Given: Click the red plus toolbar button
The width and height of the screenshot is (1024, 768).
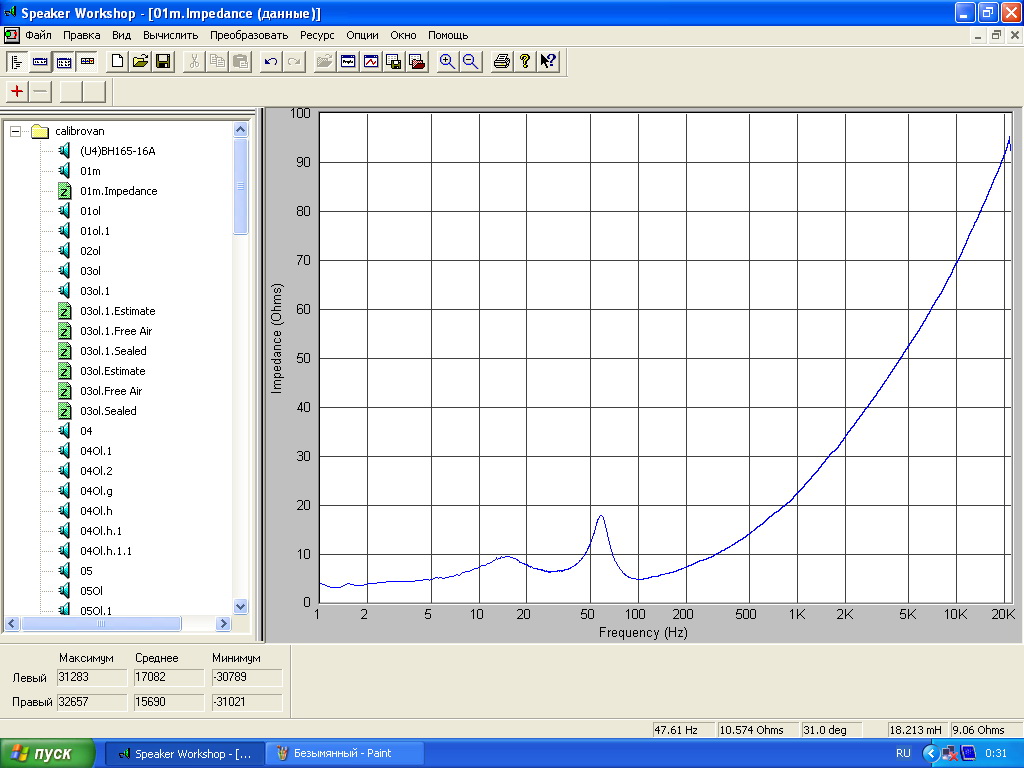Looking at the screenshot, I should coord(17,91).
